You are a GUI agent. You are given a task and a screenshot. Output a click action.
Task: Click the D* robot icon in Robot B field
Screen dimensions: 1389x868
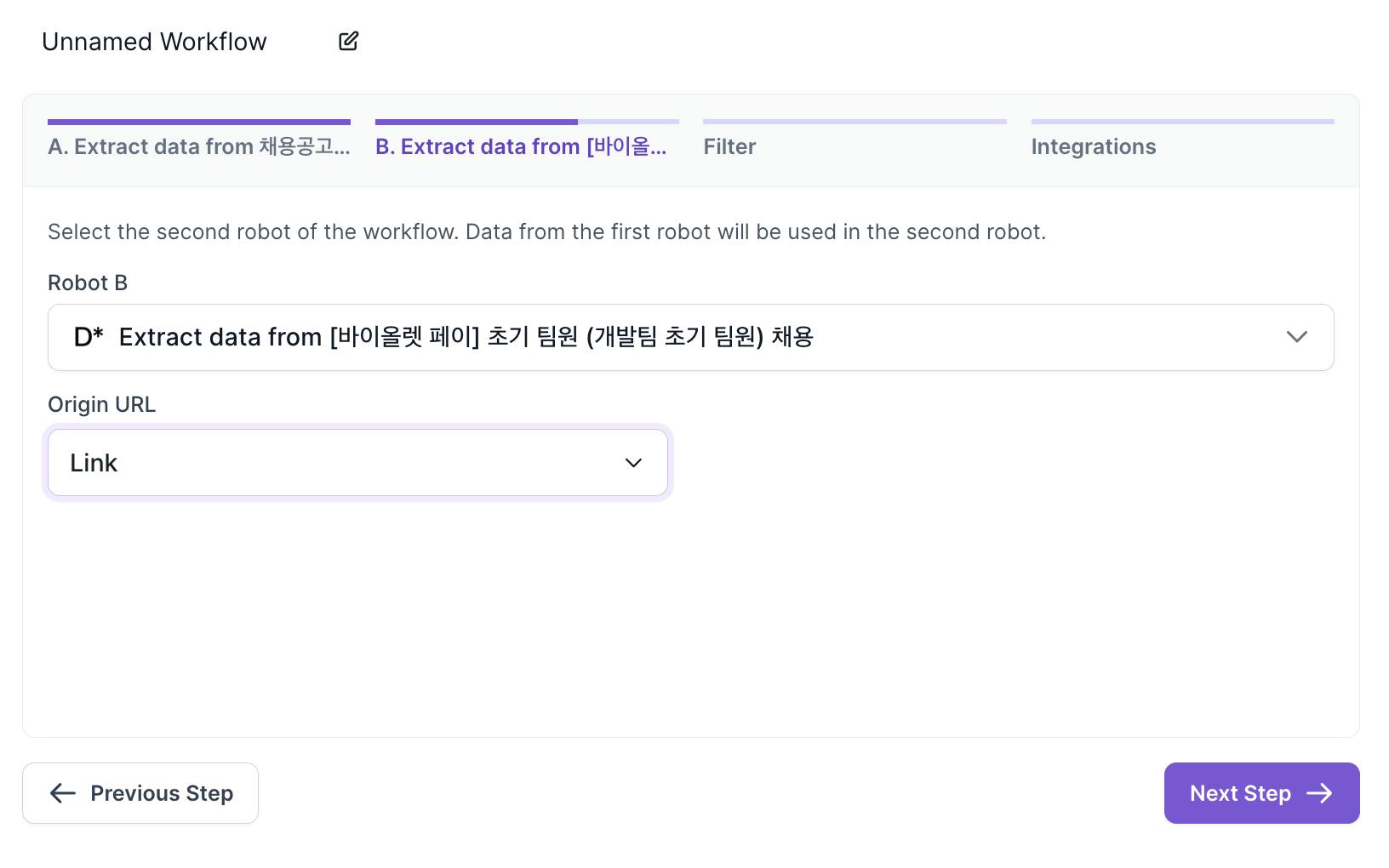[x=89, y=337]
